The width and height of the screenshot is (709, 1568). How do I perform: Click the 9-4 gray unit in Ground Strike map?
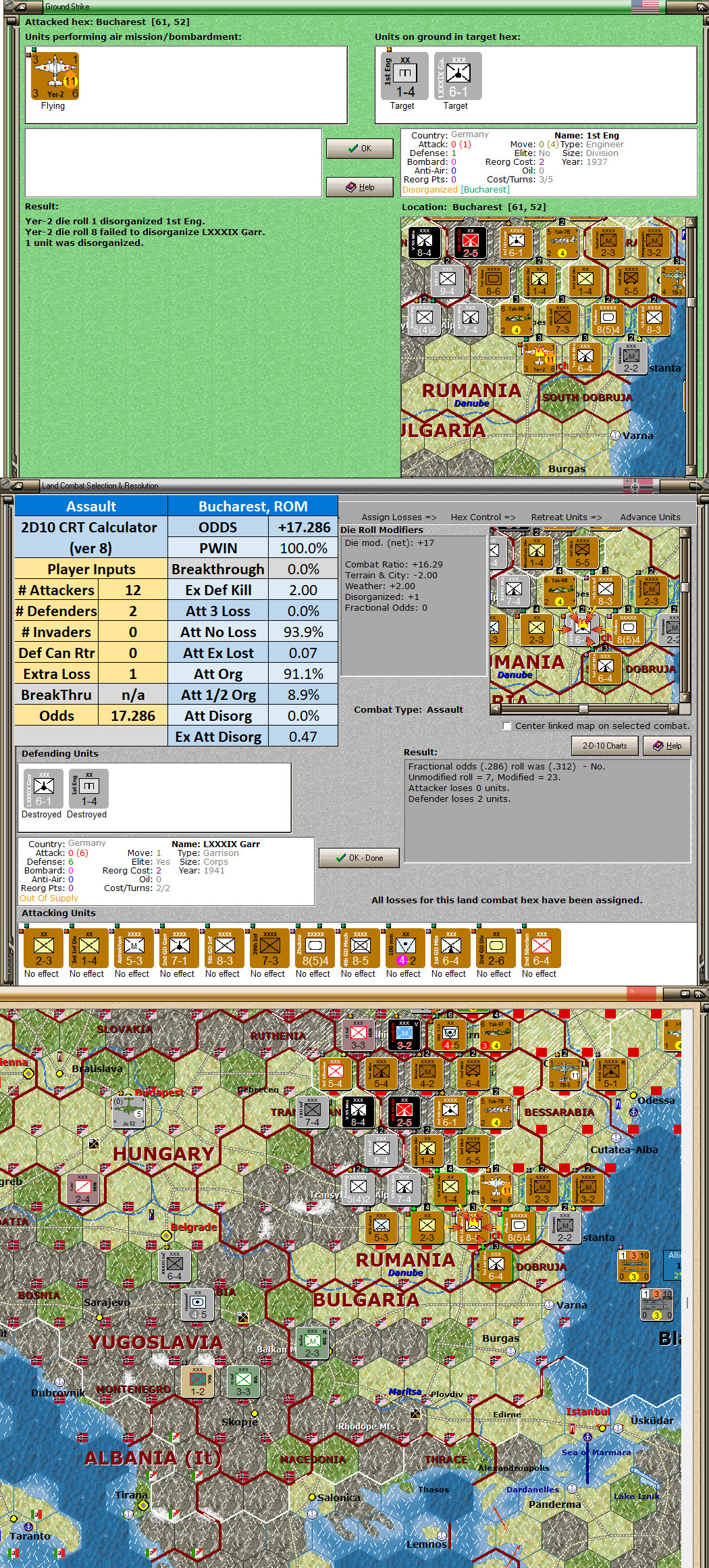click(447, 282)
